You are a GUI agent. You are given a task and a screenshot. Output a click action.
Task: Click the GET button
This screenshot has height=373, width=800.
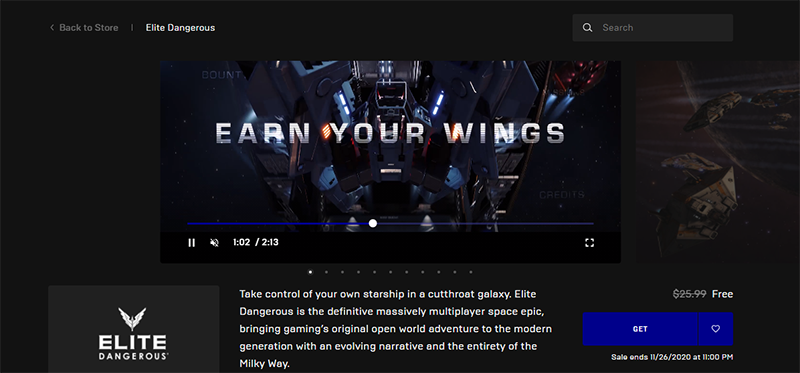click(x=640, y=329)
